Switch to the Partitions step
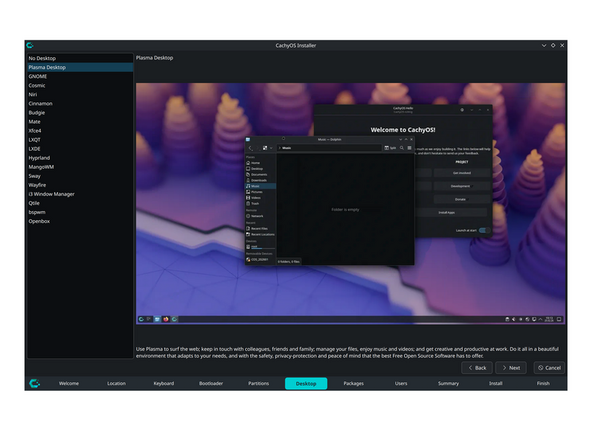The width and height of the screenshot is (592, 437). [259, 383]
